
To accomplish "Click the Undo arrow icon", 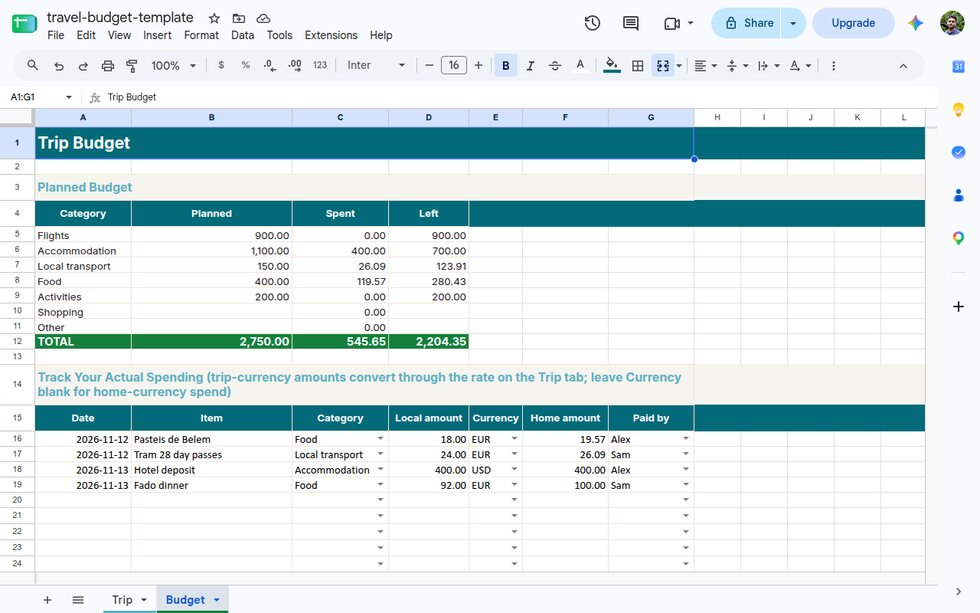I will 59,66.
